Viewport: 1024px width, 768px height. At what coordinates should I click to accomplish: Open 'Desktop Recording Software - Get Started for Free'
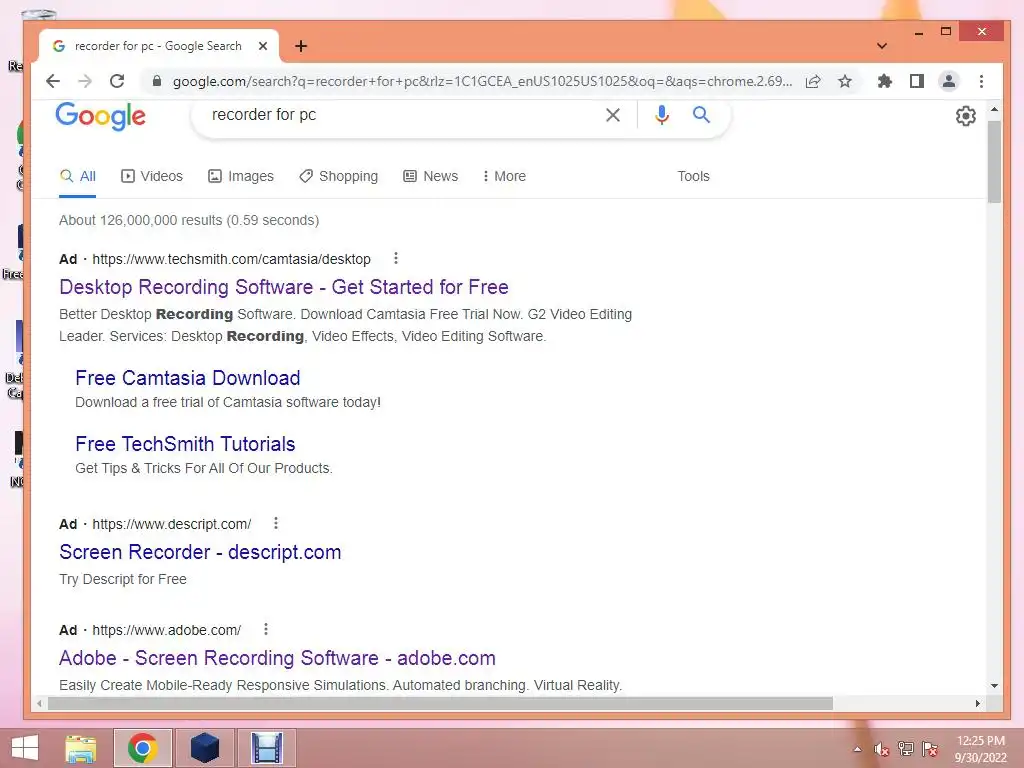(283, 287)
